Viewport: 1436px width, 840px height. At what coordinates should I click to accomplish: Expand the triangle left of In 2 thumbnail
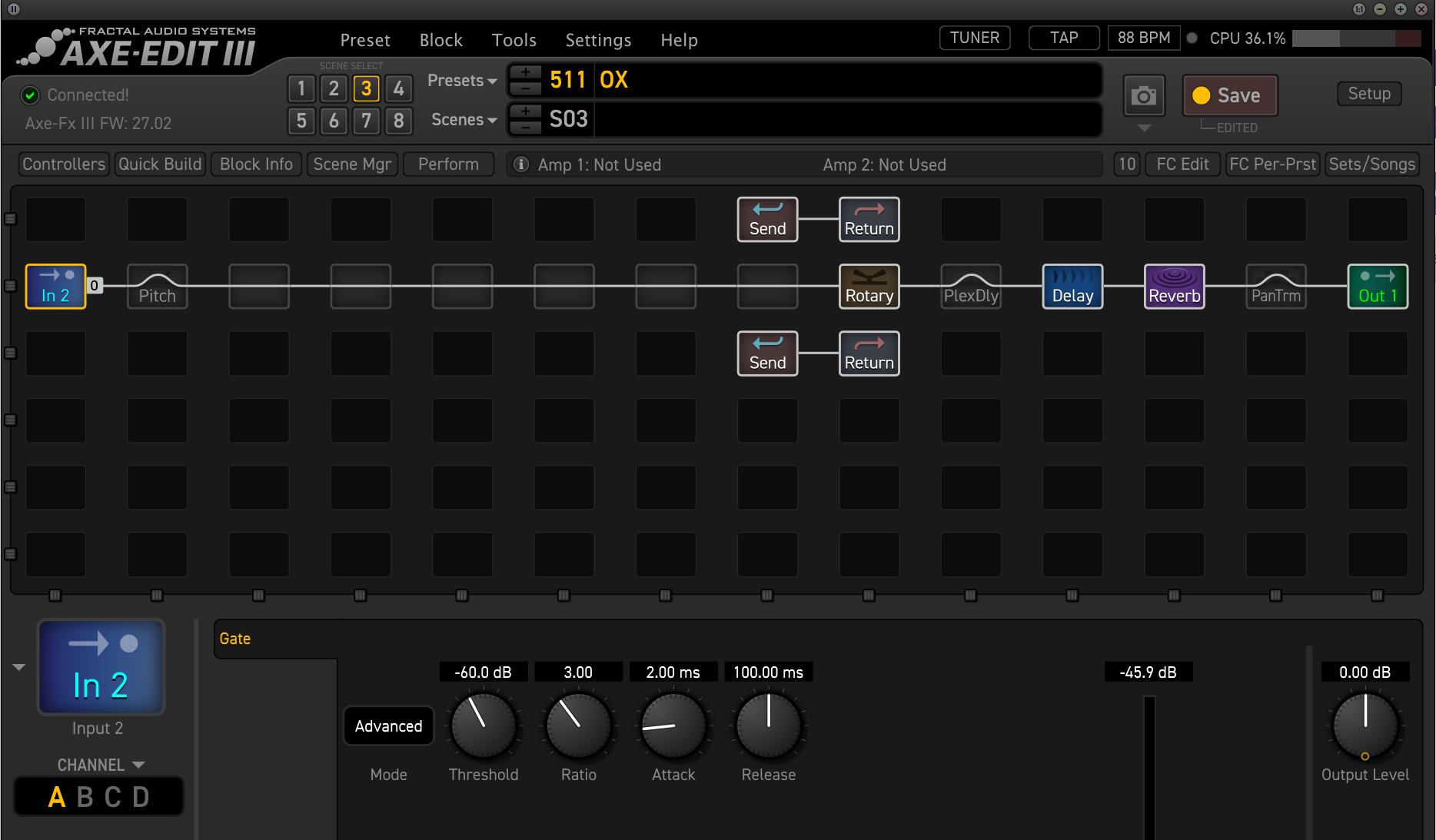pyautogui.click(x=19, y=667)
